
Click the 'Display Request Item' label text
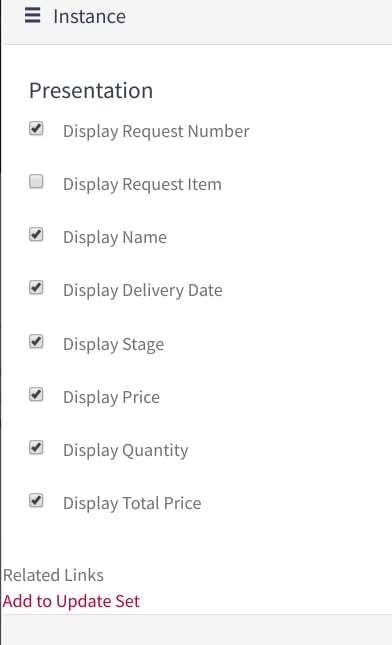(142, 184)
